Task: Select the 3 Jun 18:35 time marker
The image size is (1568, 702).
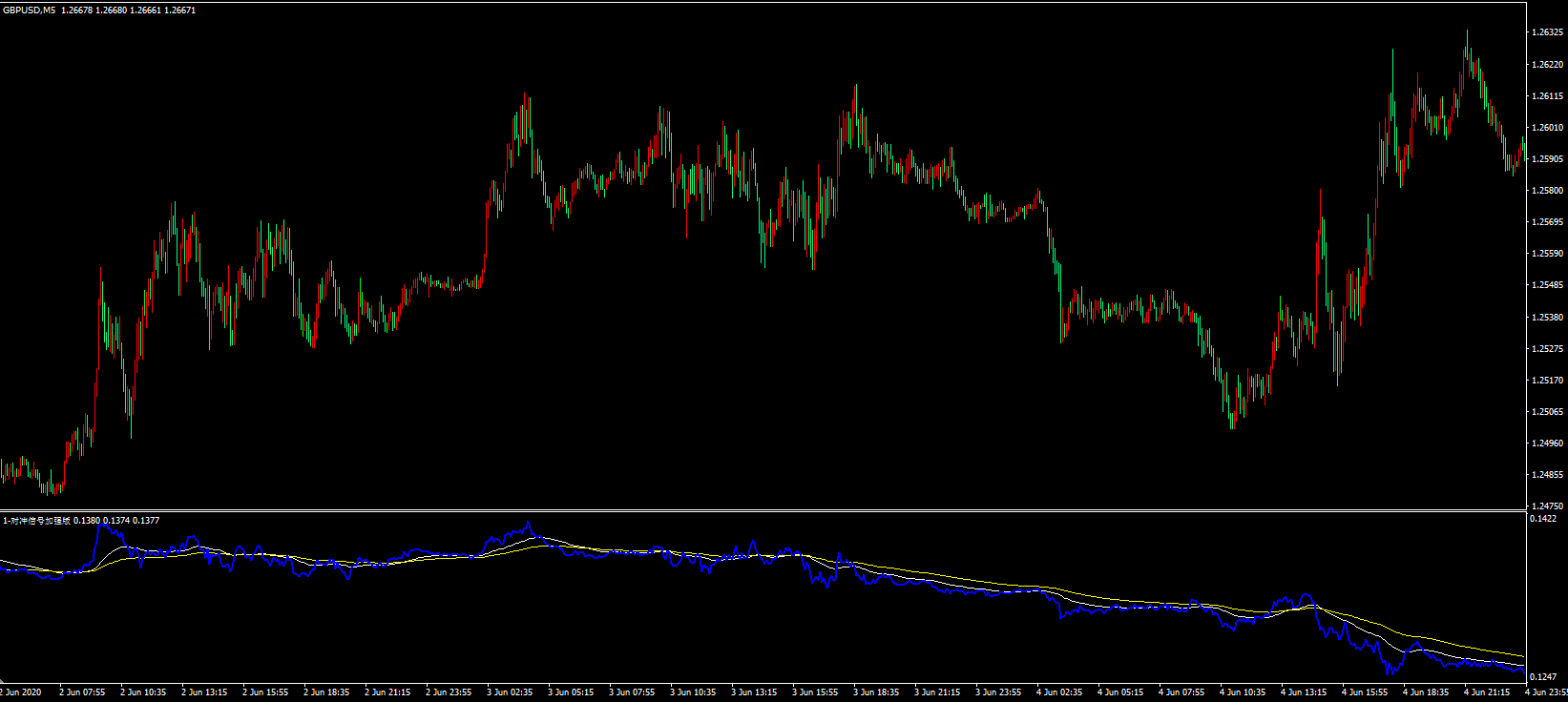Action: click(876, 692)
